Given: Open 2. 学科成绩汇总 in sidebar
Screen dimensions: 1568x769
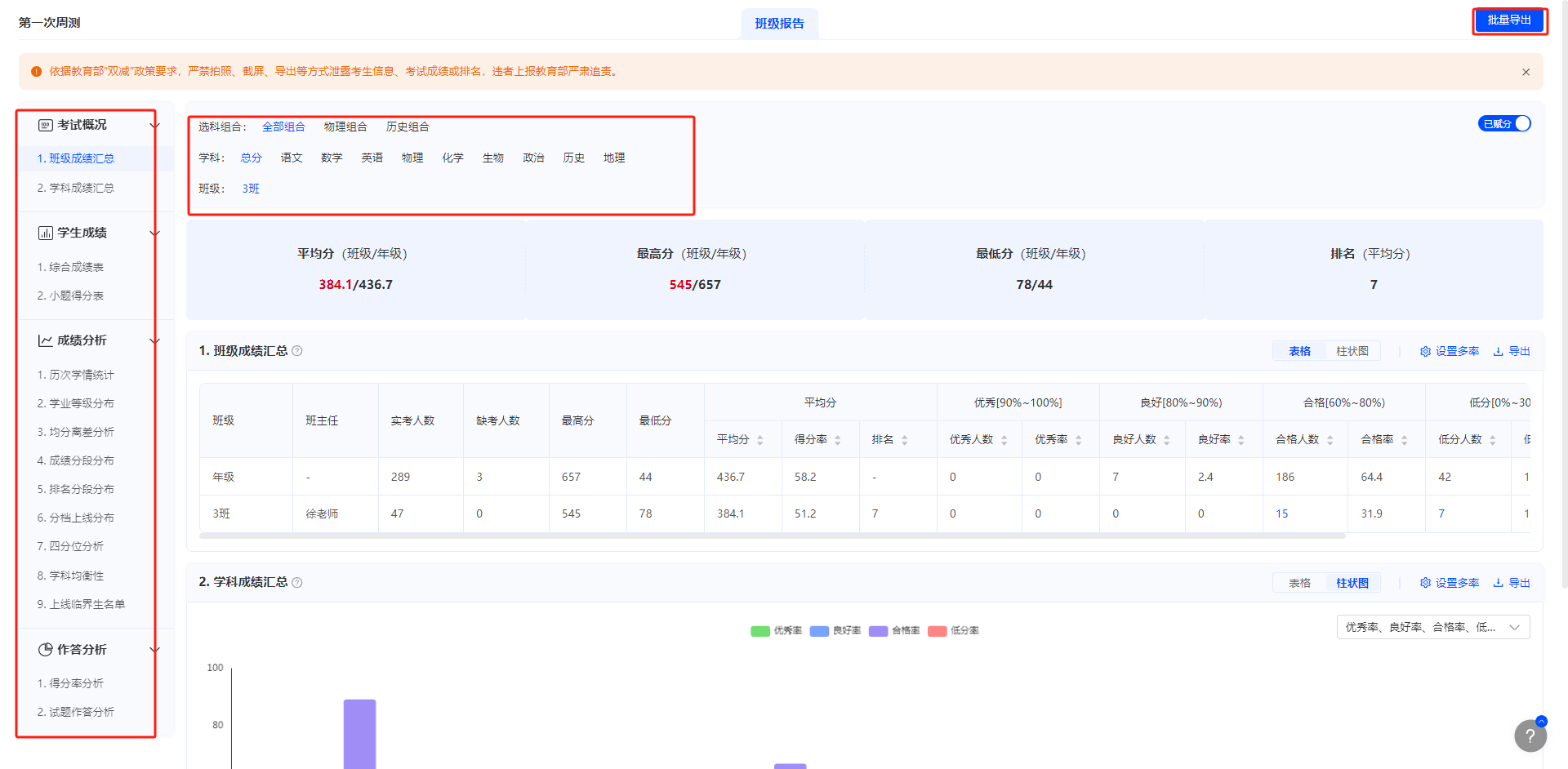Looking at the screenshot, I should (x=76, y=188).
